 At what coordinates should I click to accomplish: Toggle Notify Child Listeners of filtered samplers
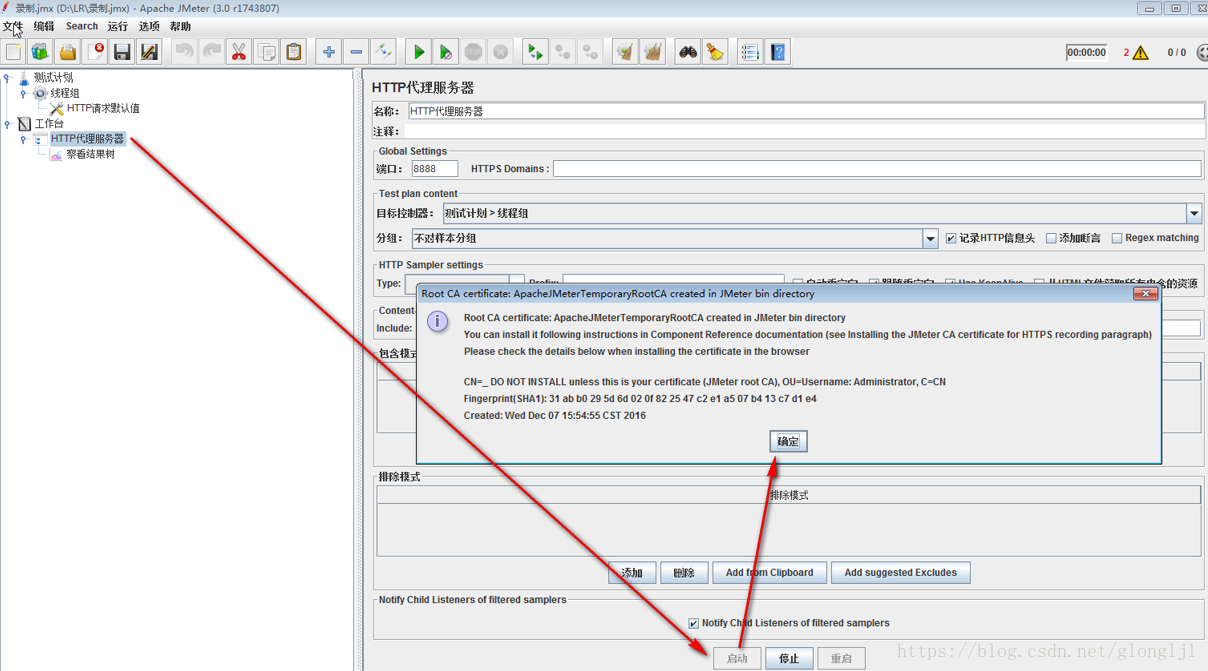694,623
